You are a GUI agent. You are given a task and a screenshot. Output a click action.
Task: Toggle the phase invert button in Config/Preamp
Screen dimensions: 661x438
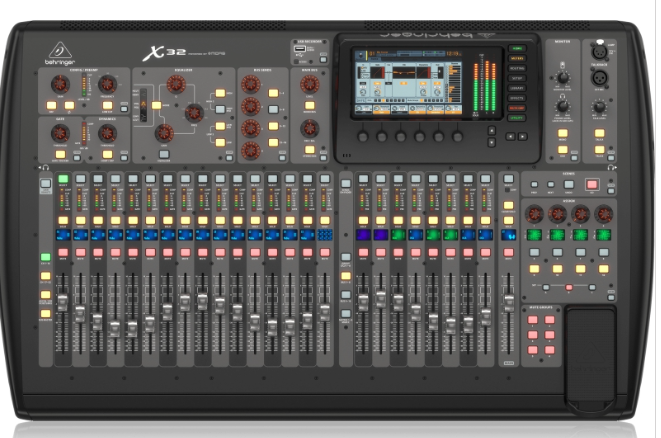[x=70, y=105]
